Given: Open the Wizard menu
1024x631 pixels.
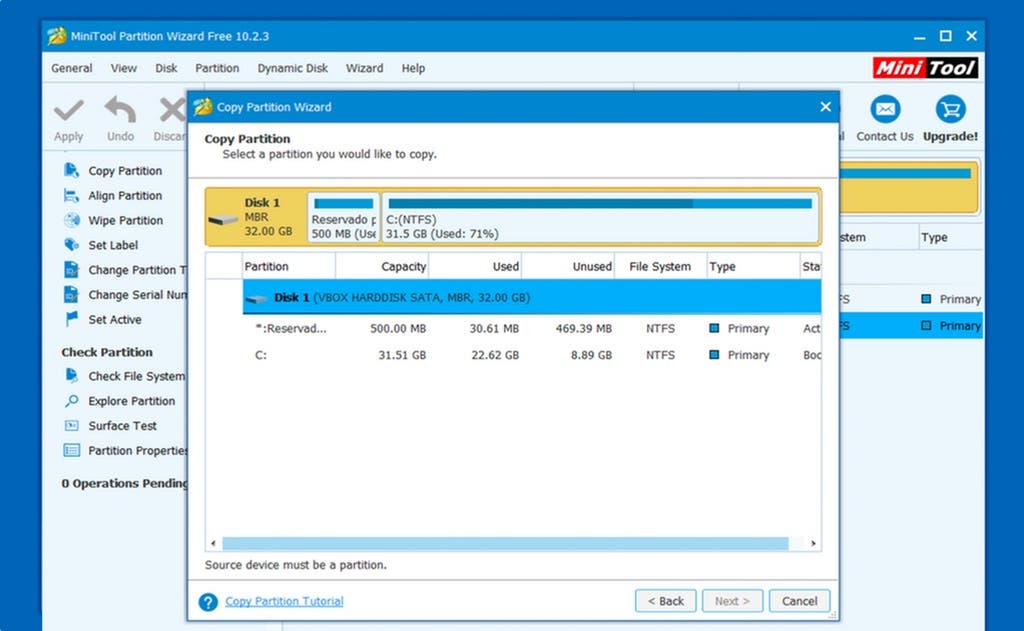Looking at the screenshot, I should [364, 69].
